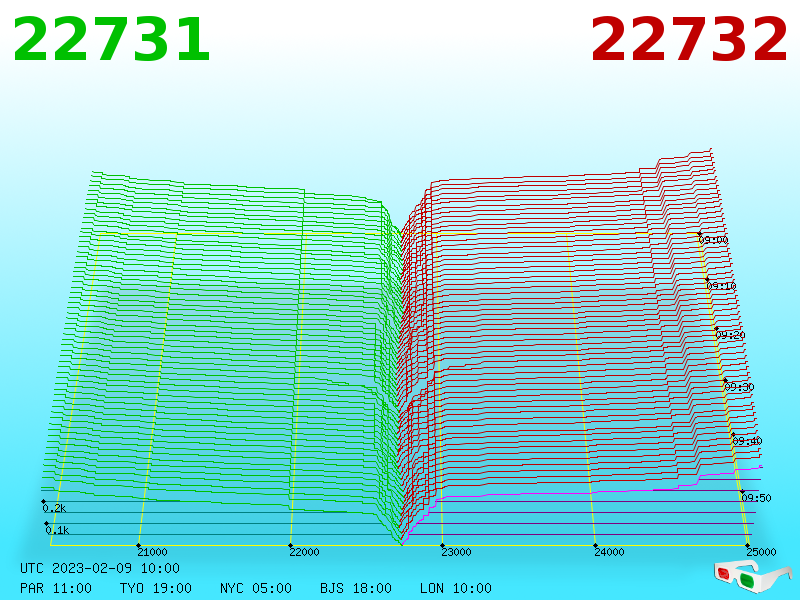Click the red-green 3D glasses icon
800x600 pixels.
[x=753, y=576]
